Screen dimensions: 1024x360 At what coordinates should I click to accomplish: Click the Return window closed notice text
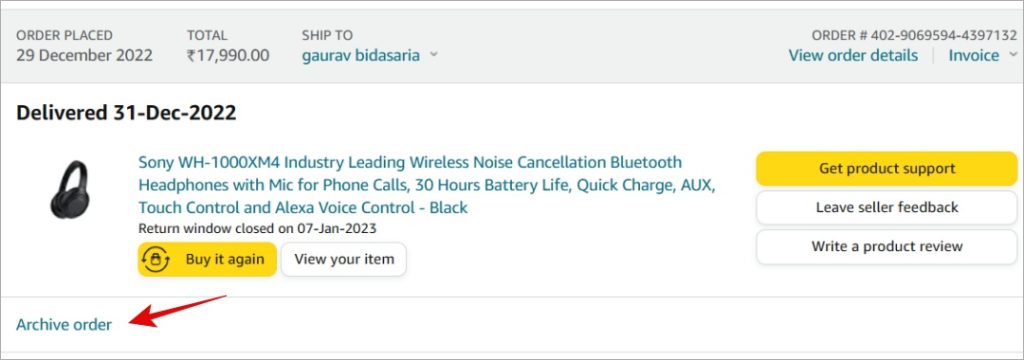(x=257, y=229)
